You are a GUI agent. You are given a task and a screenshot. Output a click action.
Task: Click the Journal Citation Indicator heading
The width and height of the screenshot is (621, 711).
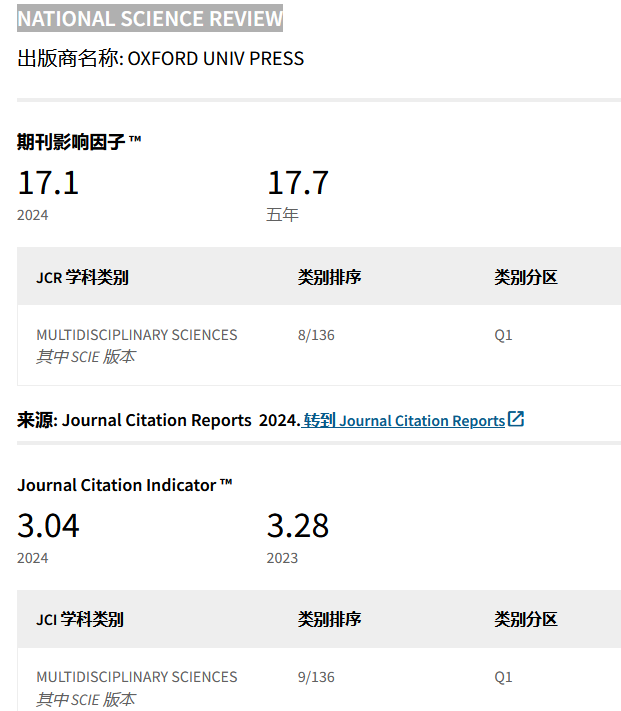tap(124, 485)
